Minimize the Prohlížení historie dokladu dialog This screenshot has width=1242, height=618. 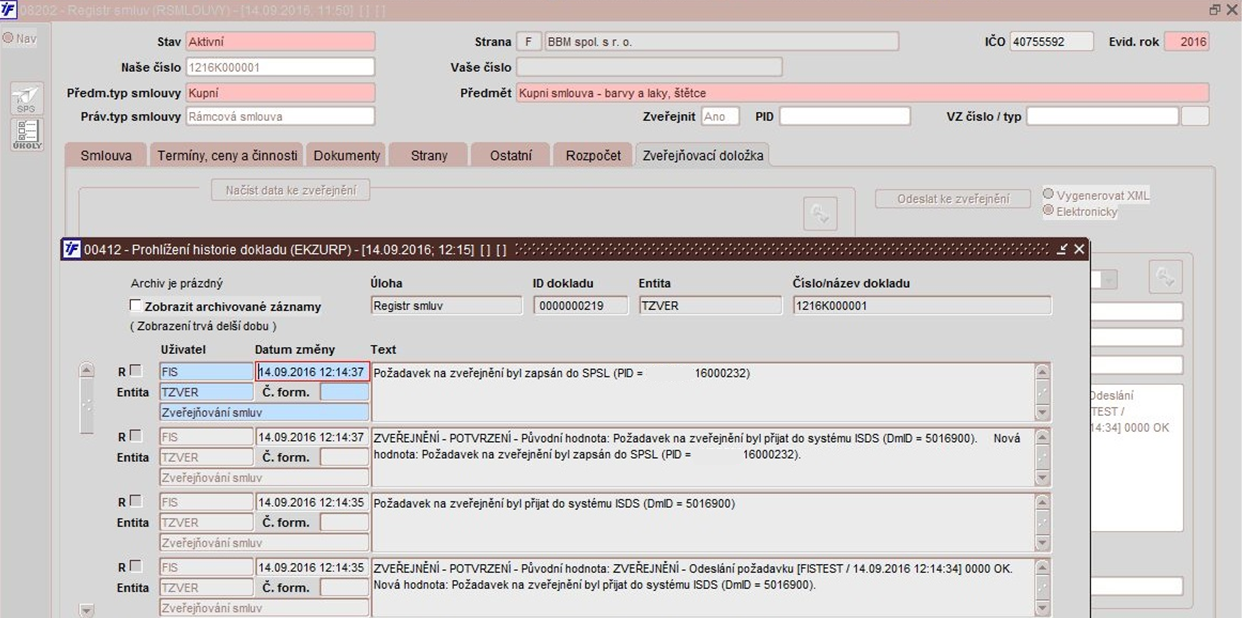pos(1062,249)
